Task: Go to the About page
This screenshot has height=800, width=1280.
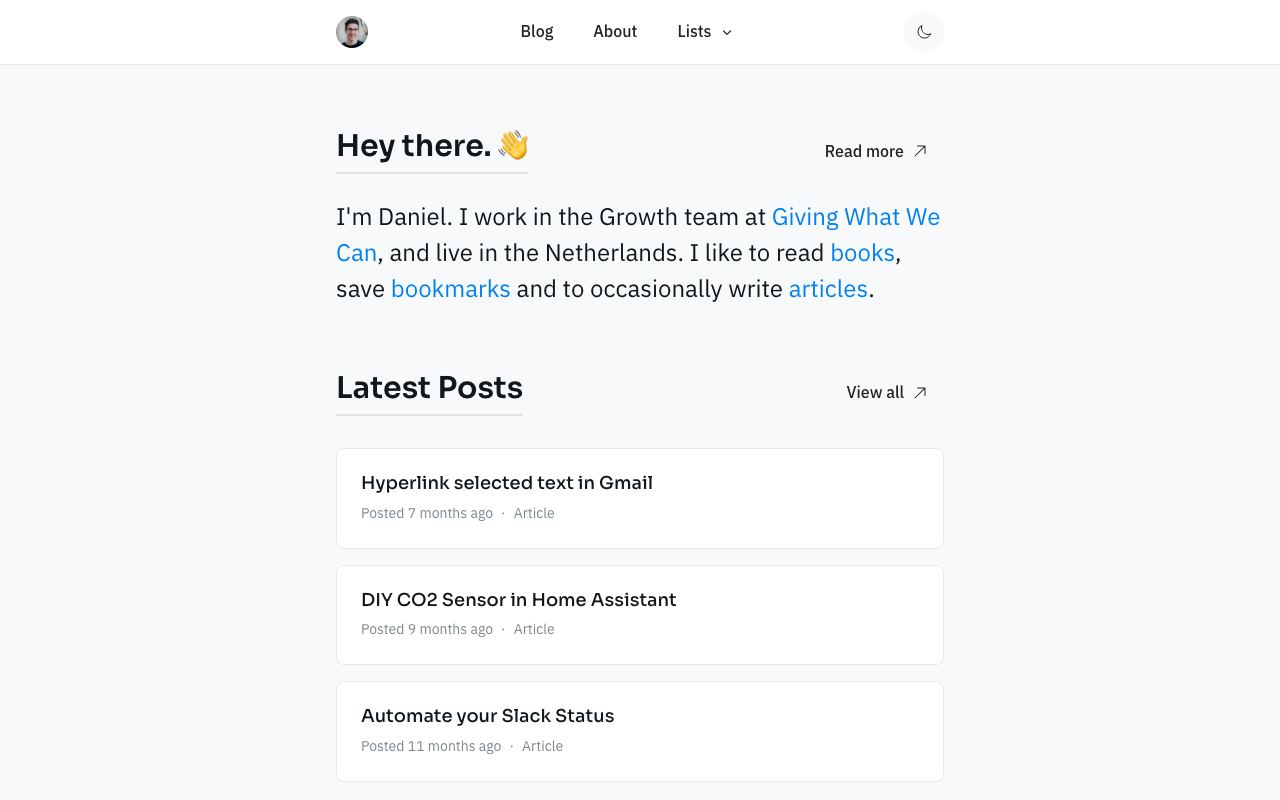Action: 615,32
